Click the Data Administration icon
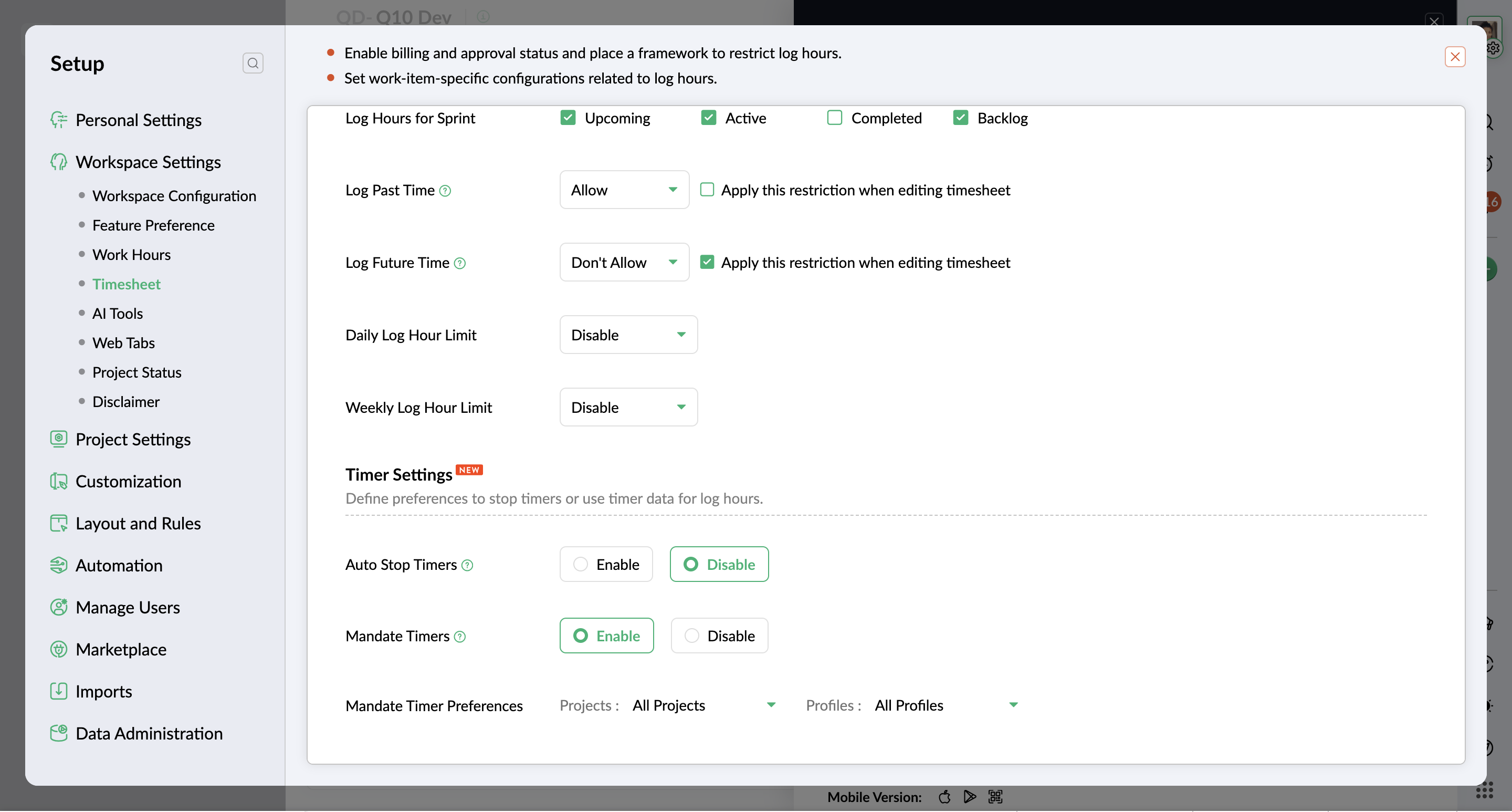The image size is (1512, 812). tap(58, 733)
